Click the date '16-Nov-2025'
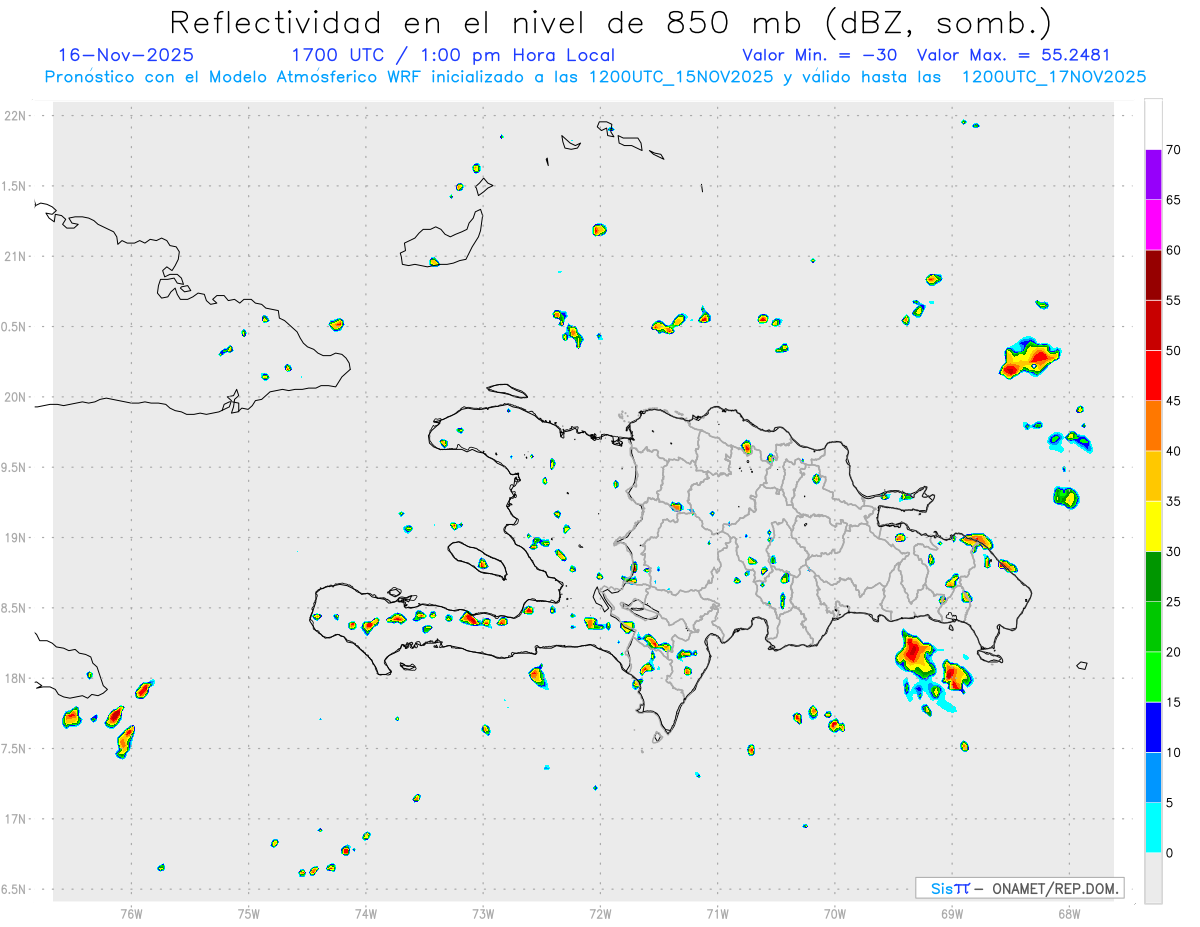Viewport: 1200px width, 927px height. [126, 55]
